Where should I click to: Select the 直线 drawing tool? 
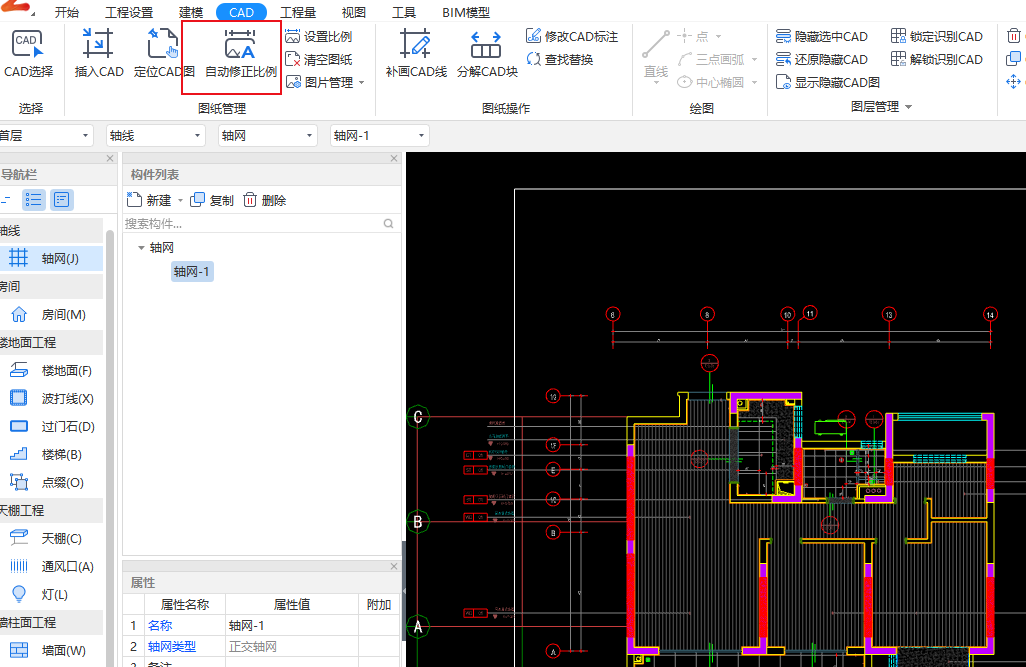point(656,56)
